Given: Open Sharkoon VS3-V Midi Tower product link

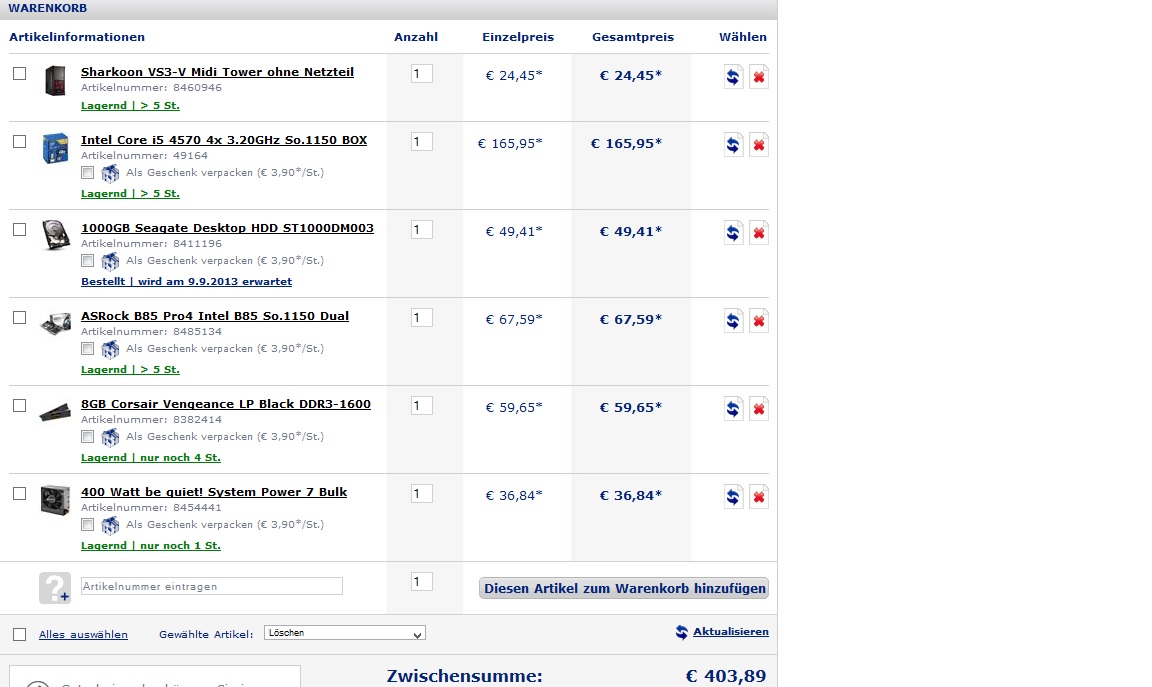Looking at the screenshot, I should tap(217, 72).
